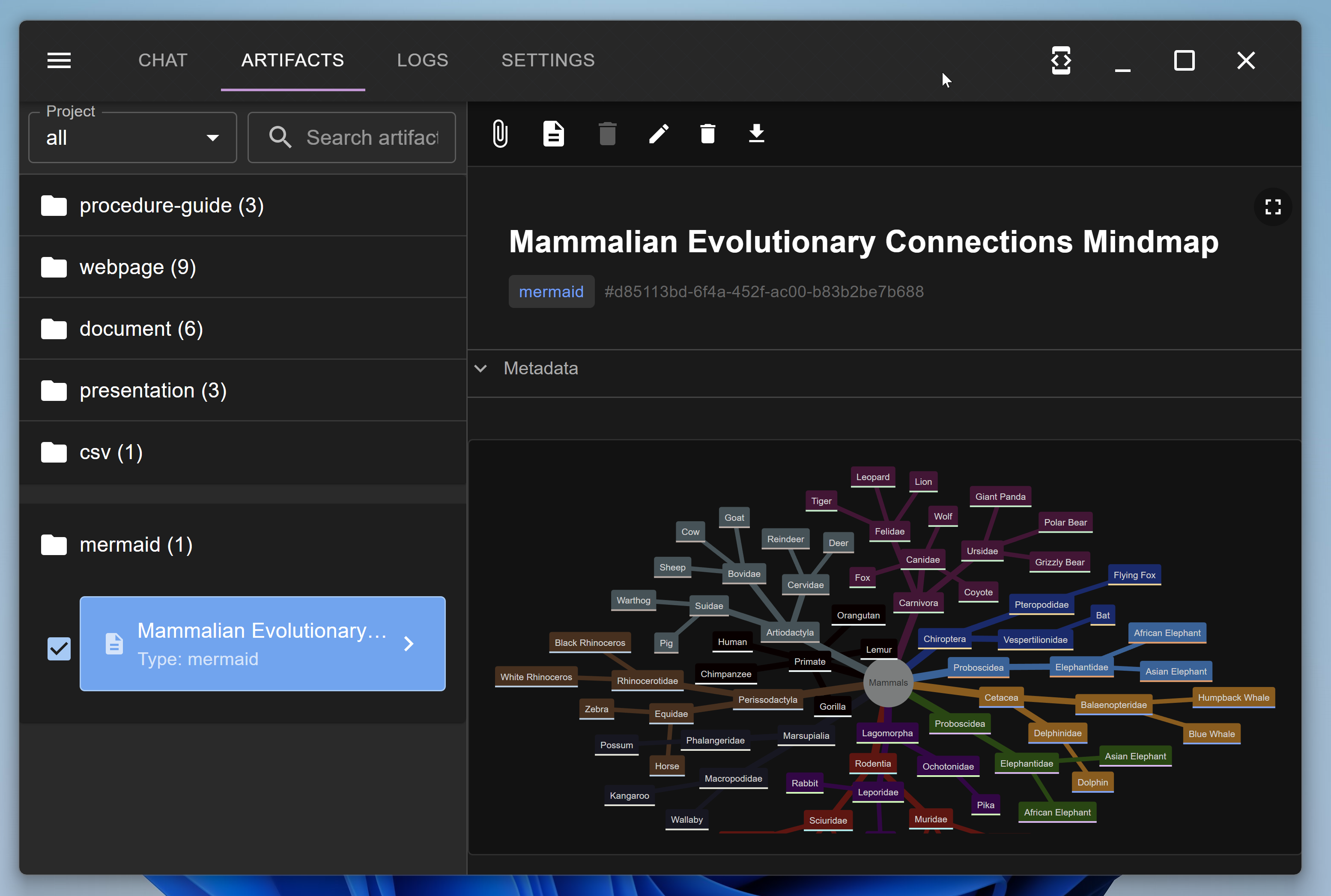Click the document file toolbar icon
The image size is (1331, 896).
tap(554, 134)
